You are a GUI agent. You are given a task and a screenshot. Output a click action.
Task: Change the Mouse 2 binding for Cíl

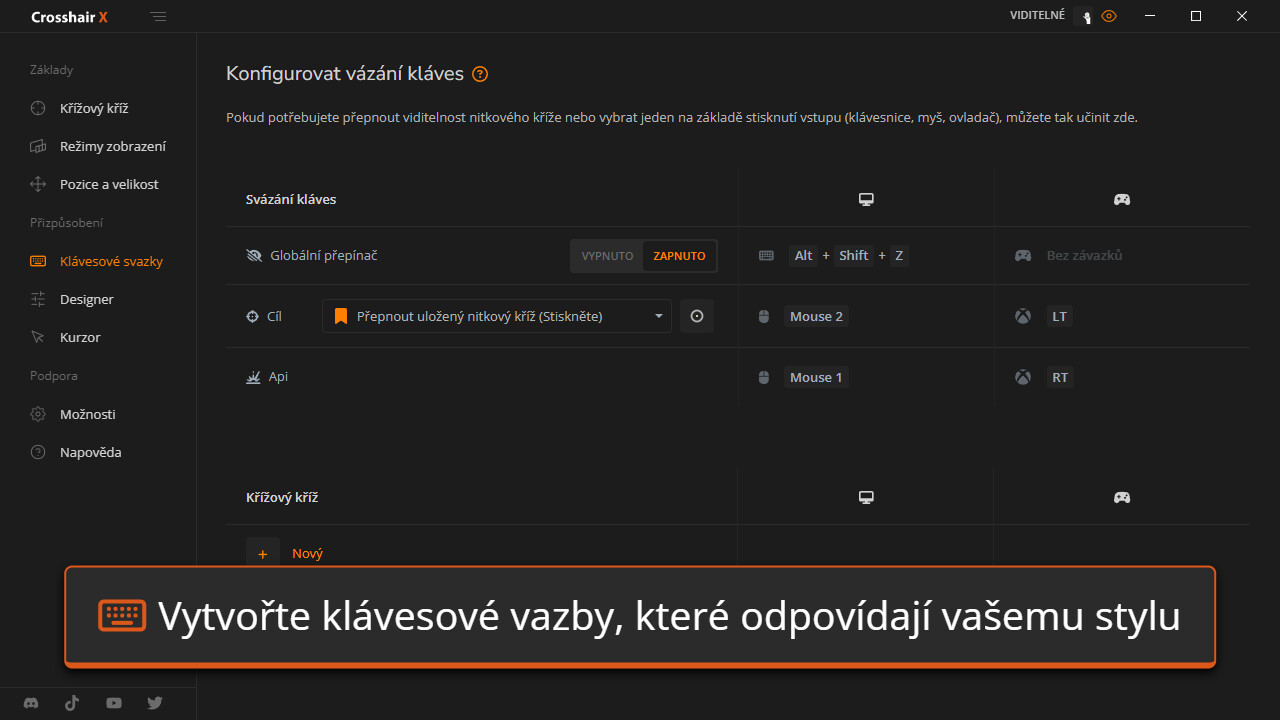(816, 316)
